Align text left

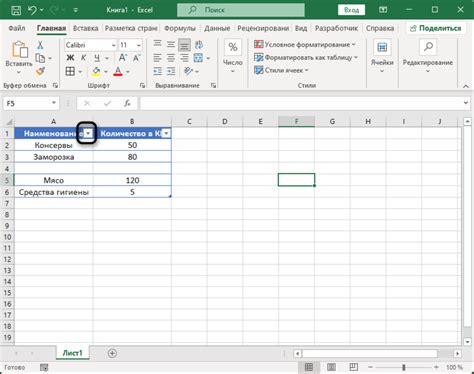coord(157,58)
